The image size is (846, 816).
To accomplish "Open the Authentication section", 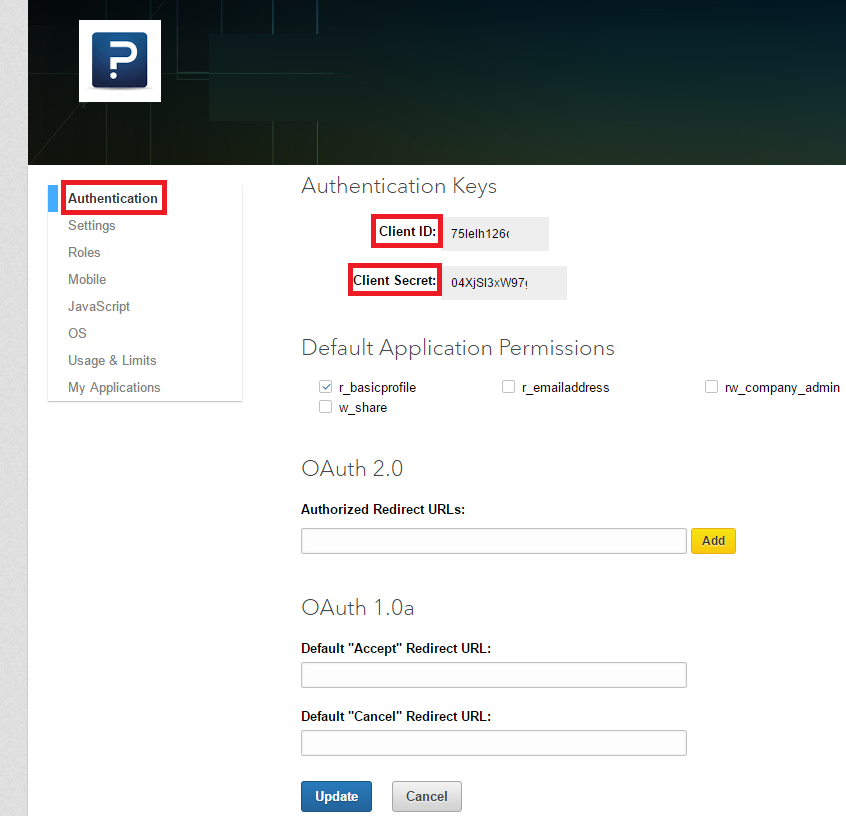I will click(x=113, y=197).
